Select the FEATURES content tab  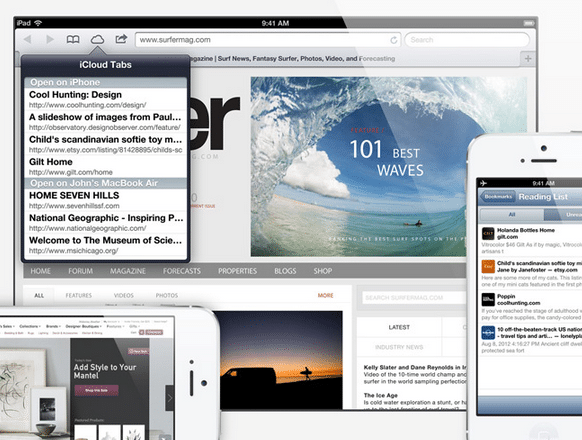79,296
